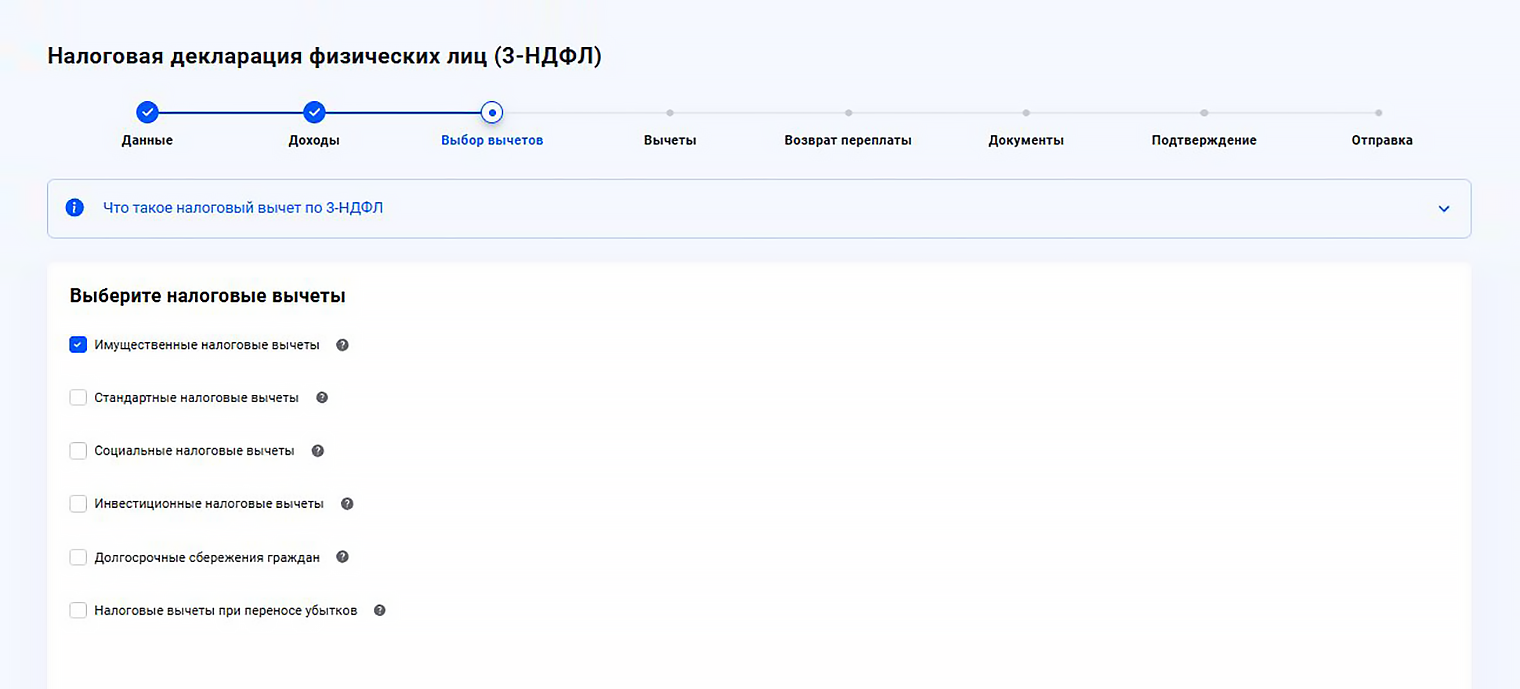
Task: Click step dot above Вычеты
Action: 670,112
